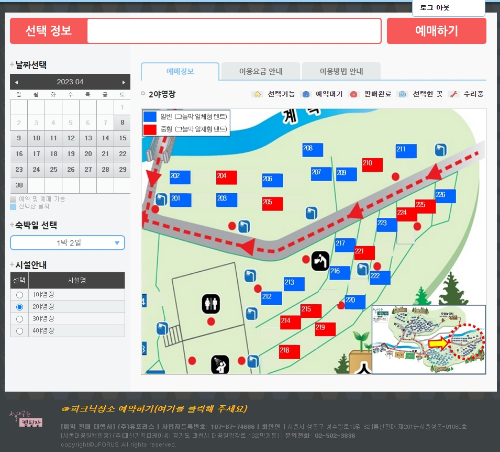
Task: Click the 판매완료 legend icon
Action: click(354, 94)
